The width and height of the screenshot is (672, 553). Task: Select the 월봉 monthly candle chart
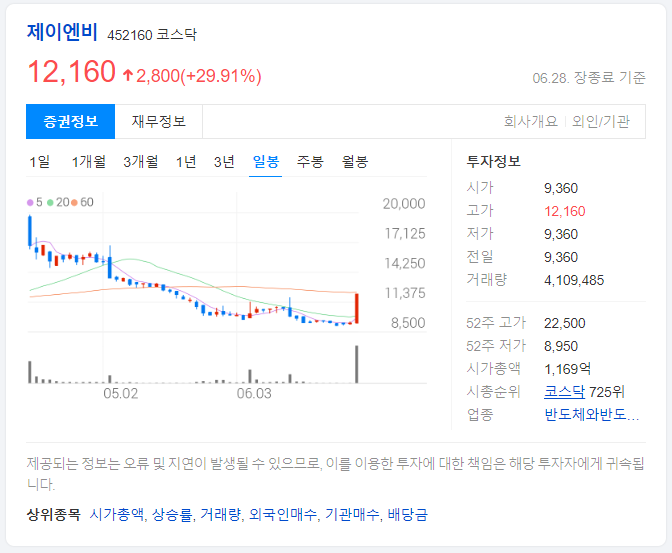pyautogui.click(x=354, y=162)
